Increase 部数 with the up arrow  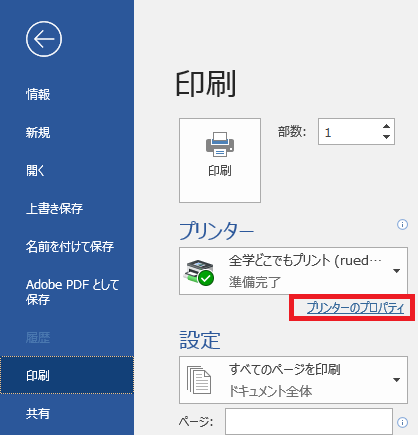[x=386, y=126]
